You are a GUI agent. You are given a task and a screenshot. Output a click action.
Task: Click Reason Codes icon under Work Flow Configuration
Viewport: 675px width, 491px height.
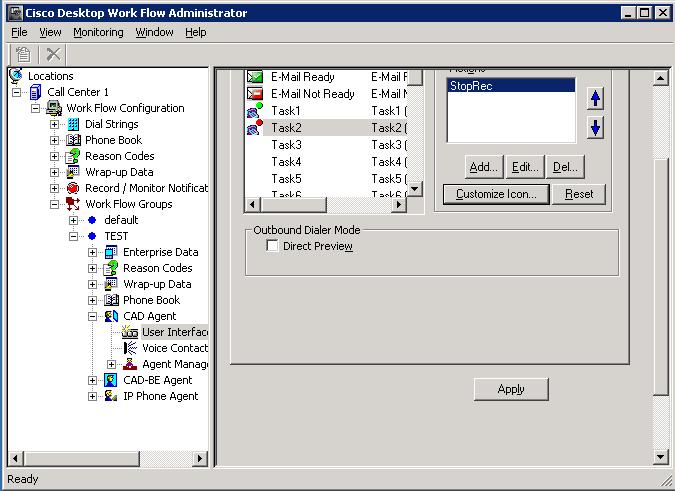tap(73, 156)
